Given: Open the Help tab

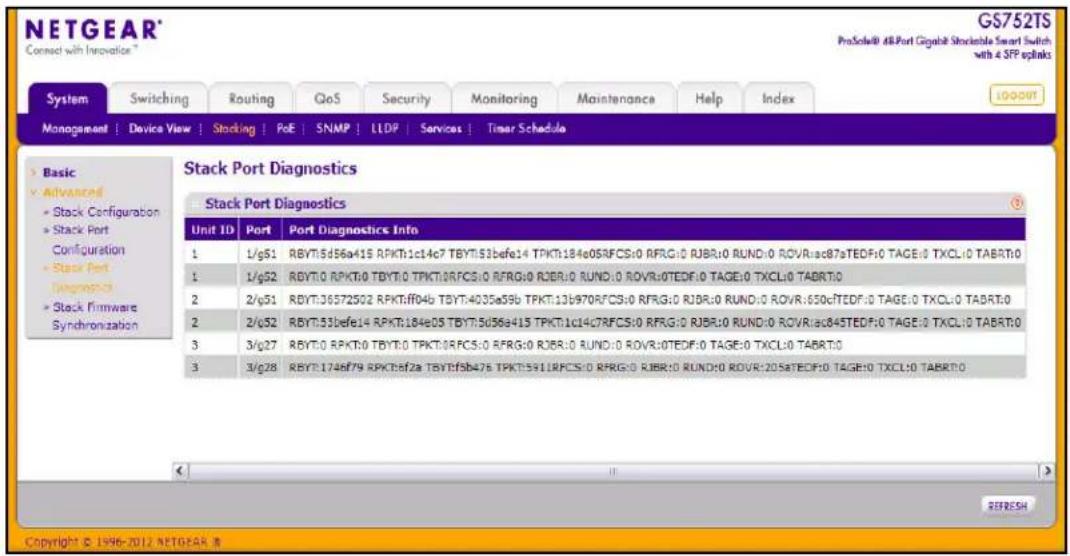Looking at the screenshot, I should pos(708,99).
